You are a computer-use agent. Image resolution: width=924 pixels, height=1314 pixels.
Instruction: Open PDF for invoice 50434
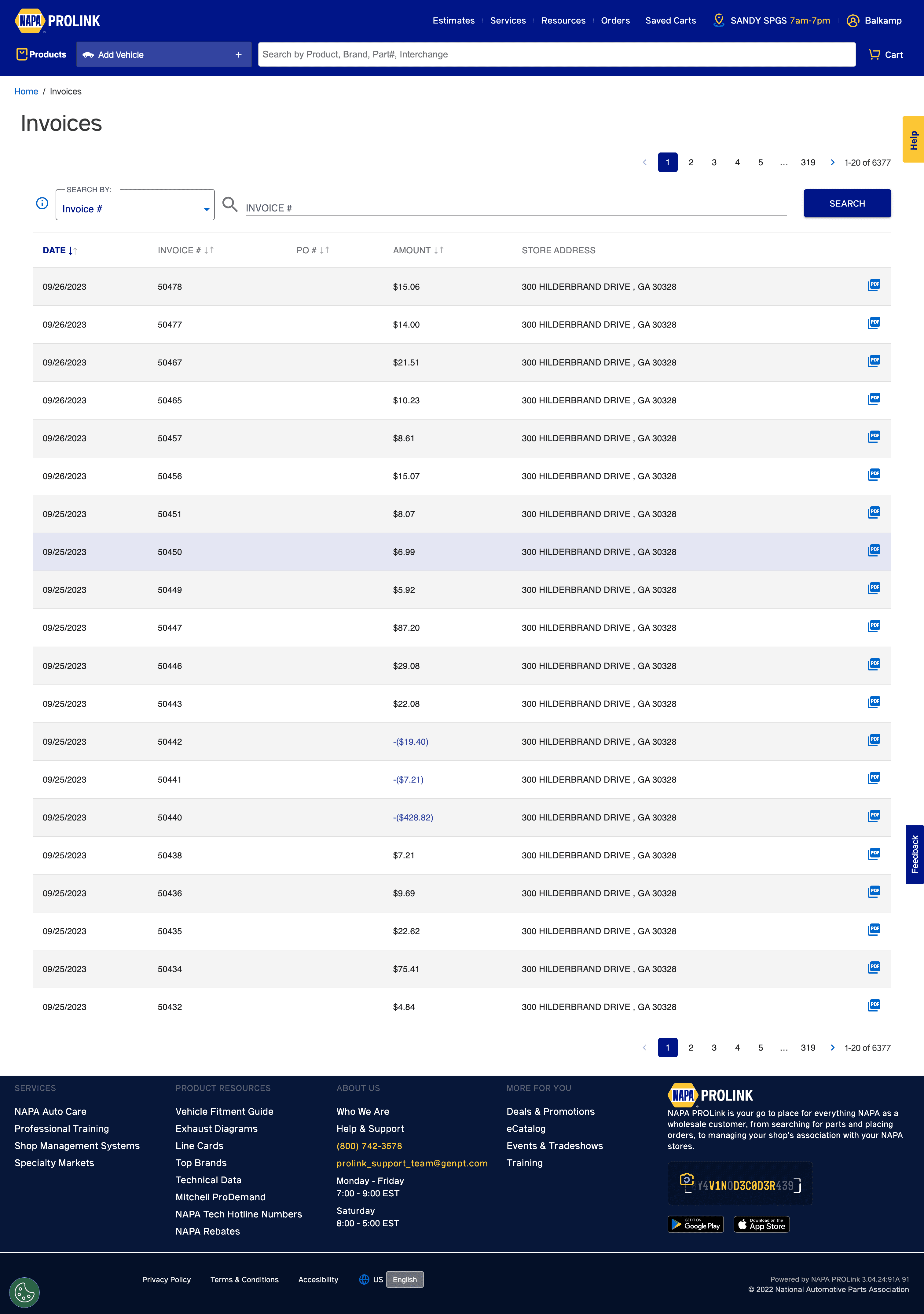(874, 967)
